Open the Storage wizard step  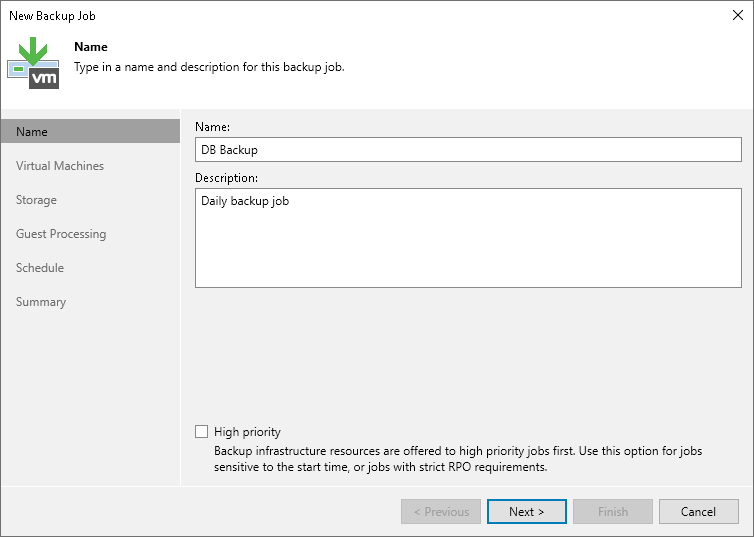36,200
